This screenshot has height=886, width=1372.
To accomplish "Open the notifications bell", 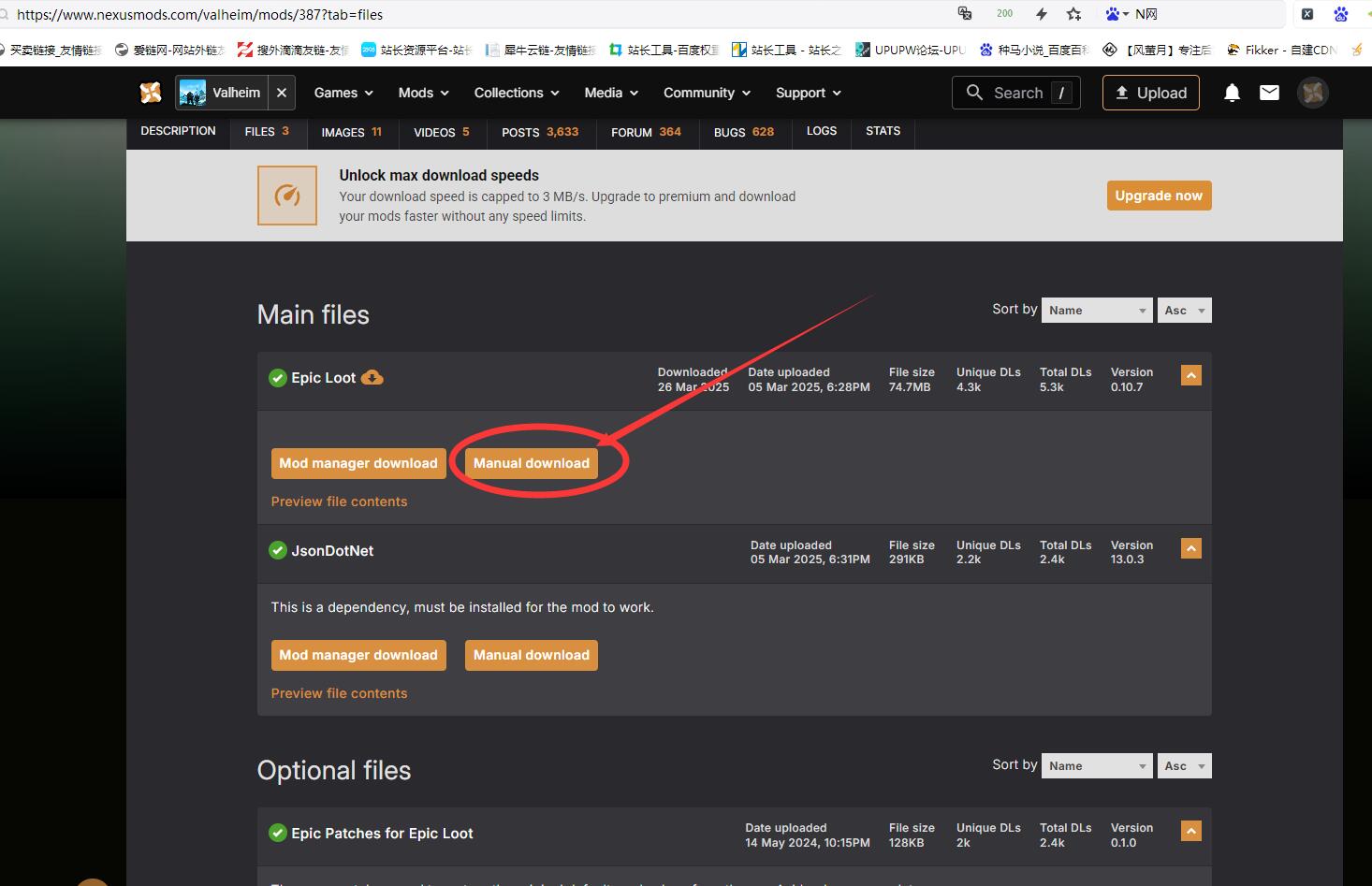I will pos(1232,93).
